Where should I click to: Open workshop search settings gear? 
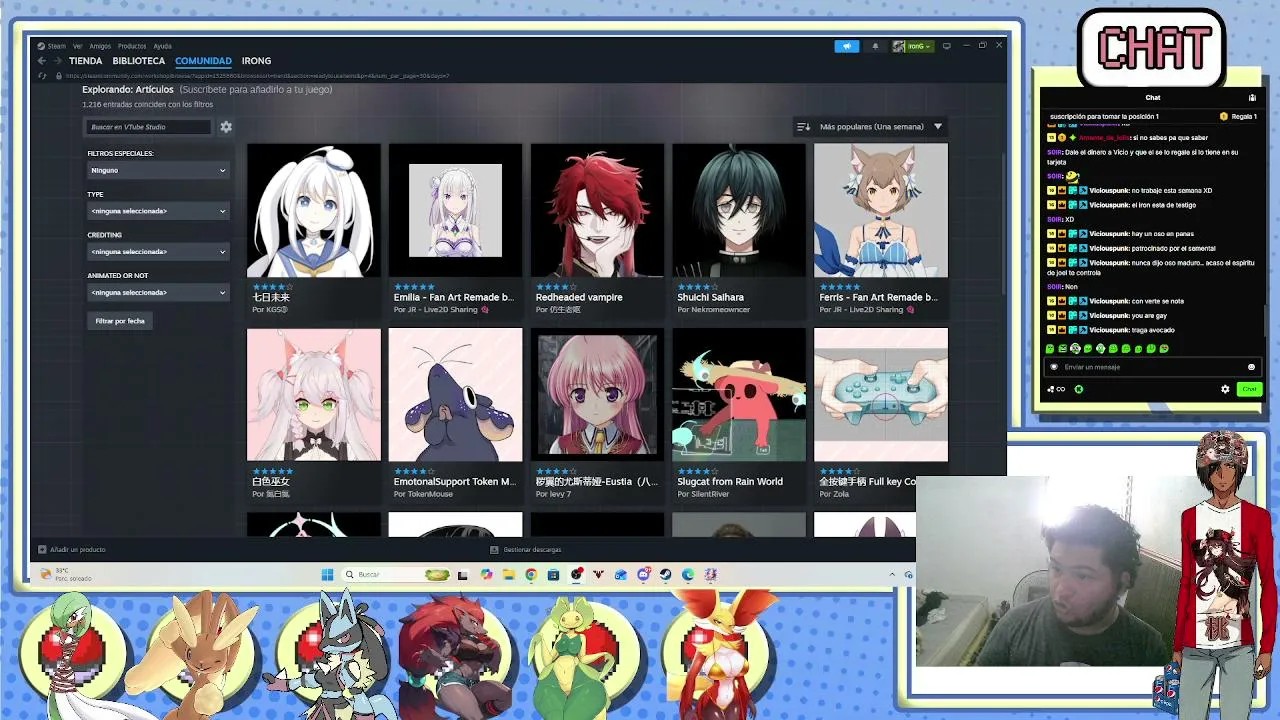[226, 127]
